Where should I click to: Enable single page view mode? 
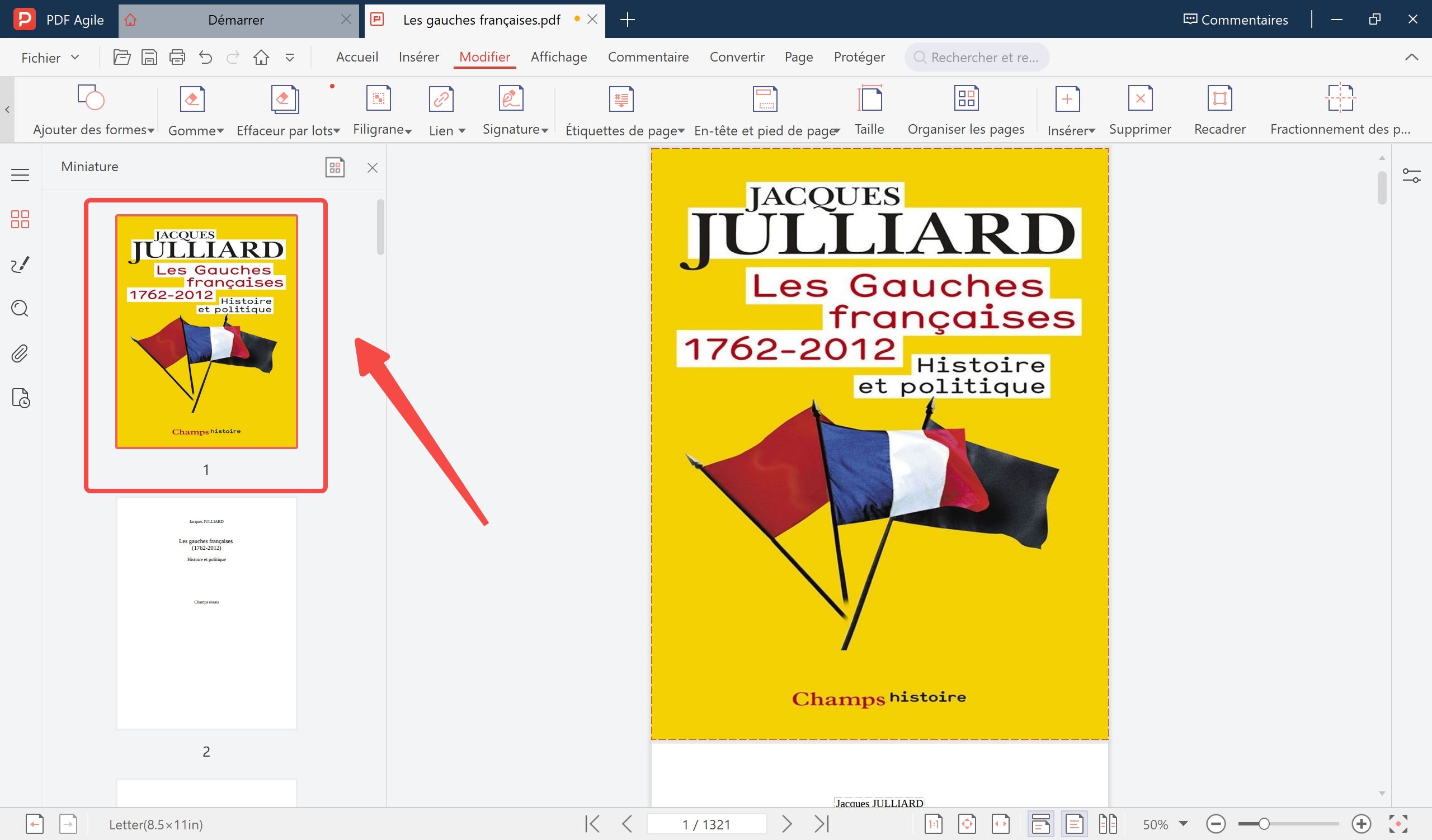click(1074, 824)
